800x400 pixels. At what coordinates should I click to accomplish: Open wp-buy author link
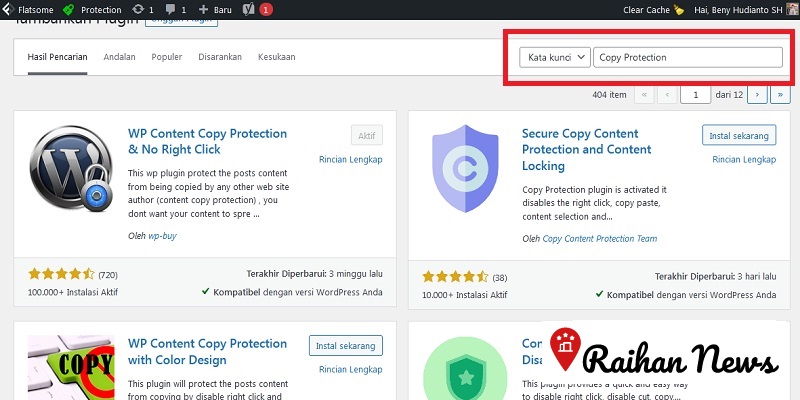[162, 236]
